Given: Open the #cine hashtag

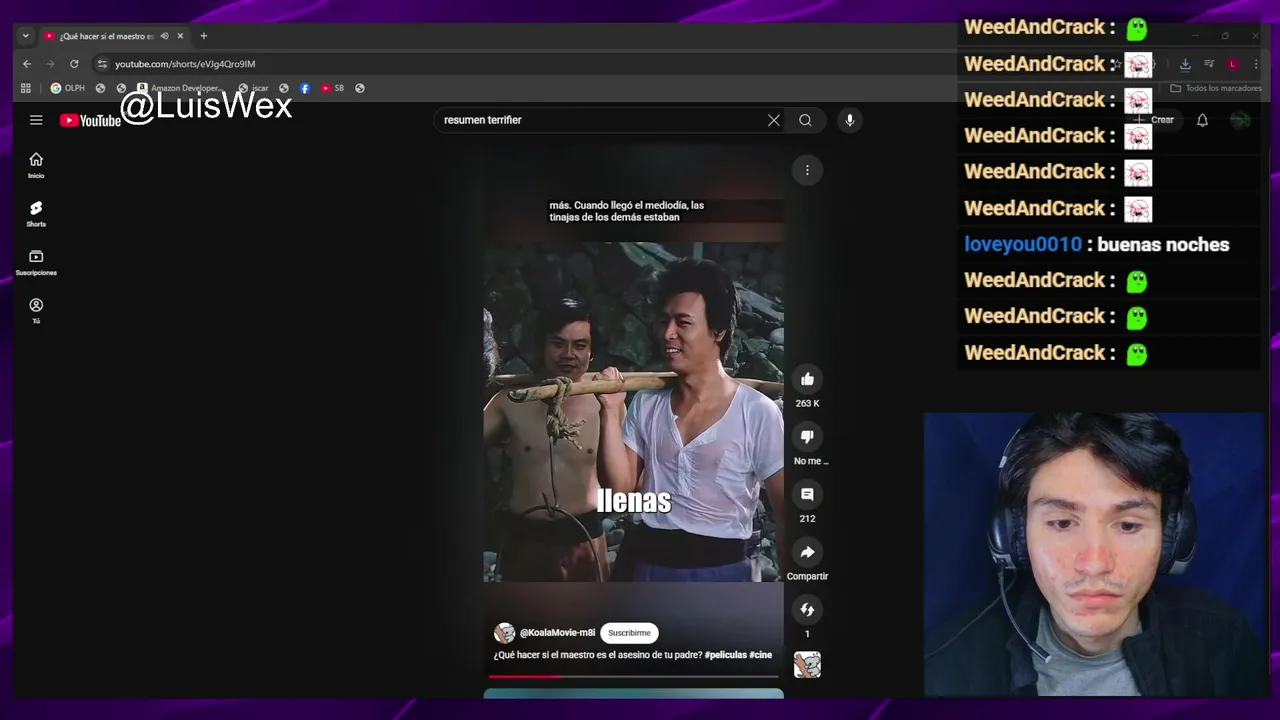Looking at the screenshot, I should point(760,655).
